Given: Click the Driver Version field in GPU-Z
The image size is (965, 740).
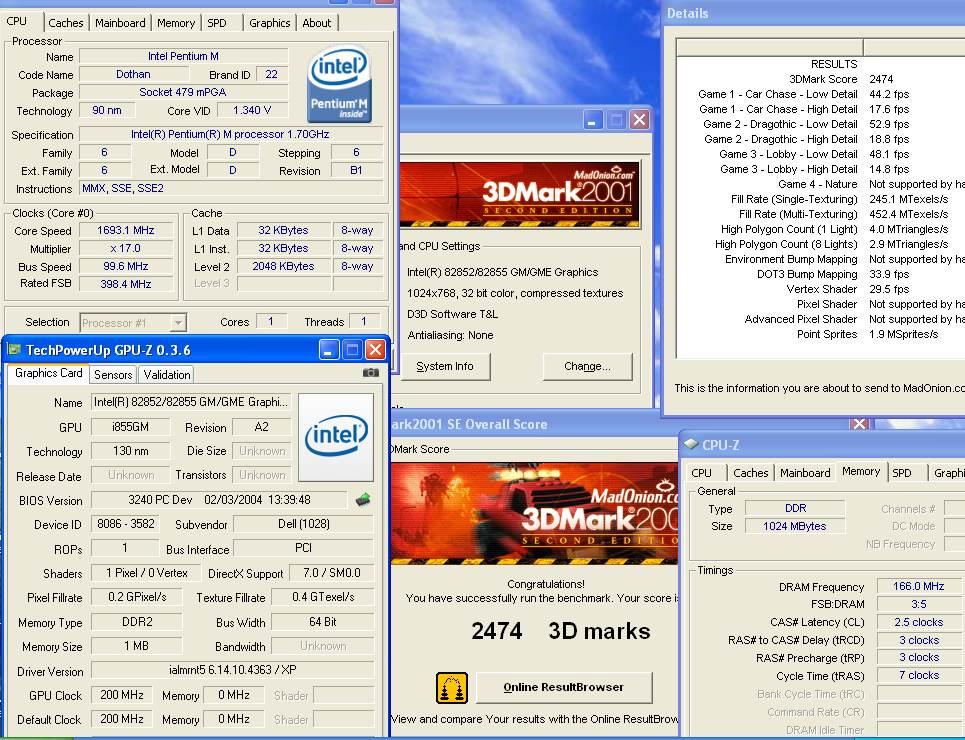Looking at the screenshot, I should pyautogui.click(x=233, y=670).
